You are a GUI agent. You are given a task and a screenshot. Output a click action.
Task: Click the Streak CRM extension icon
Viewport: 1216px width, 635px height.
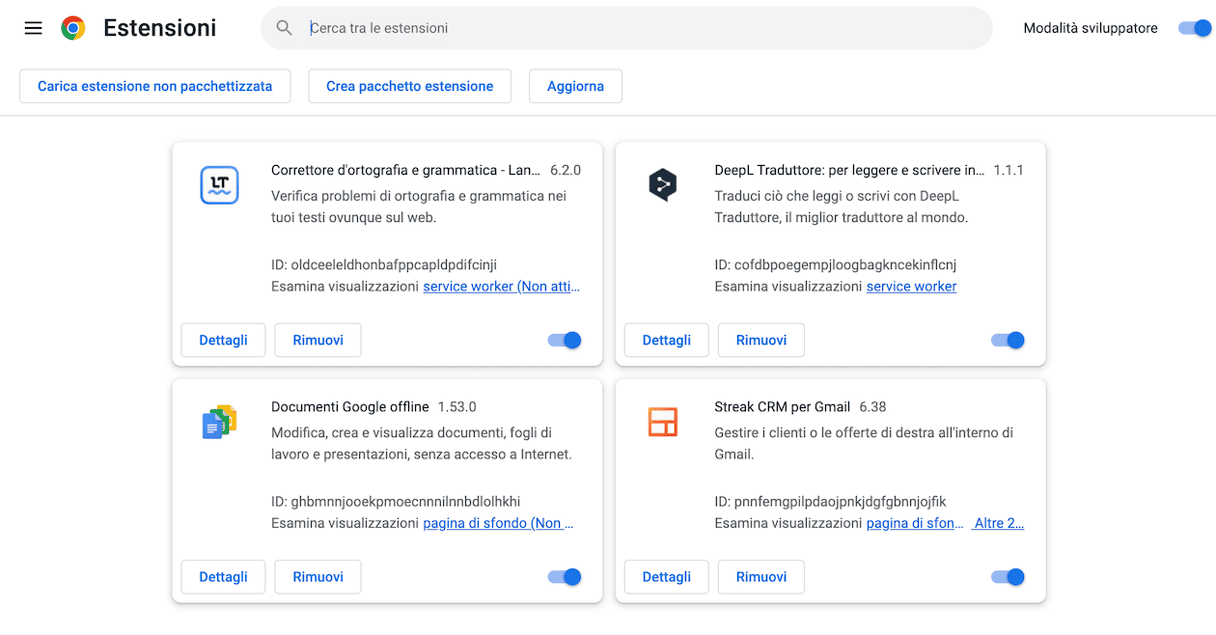click(x=662, y=422)
